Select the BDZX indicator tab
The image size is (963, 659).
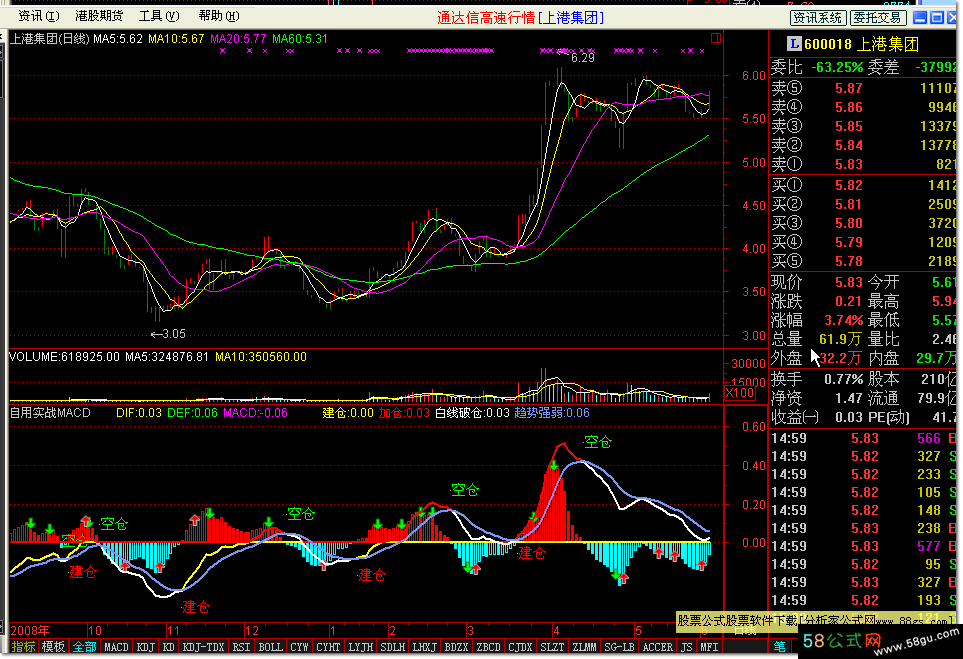[456, 647]
